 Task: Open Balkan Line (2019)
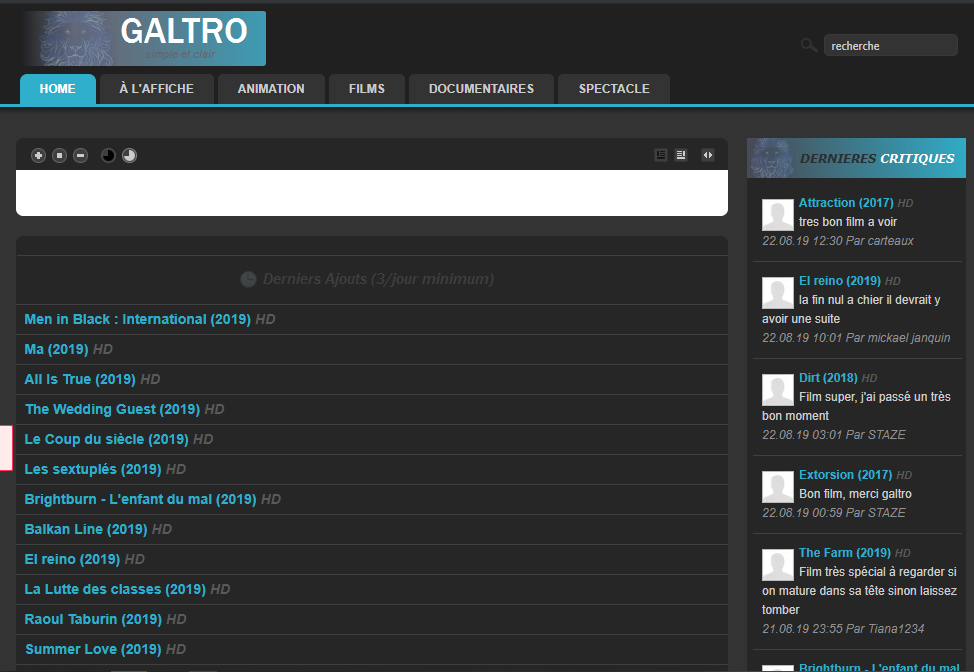click(86, 529)
